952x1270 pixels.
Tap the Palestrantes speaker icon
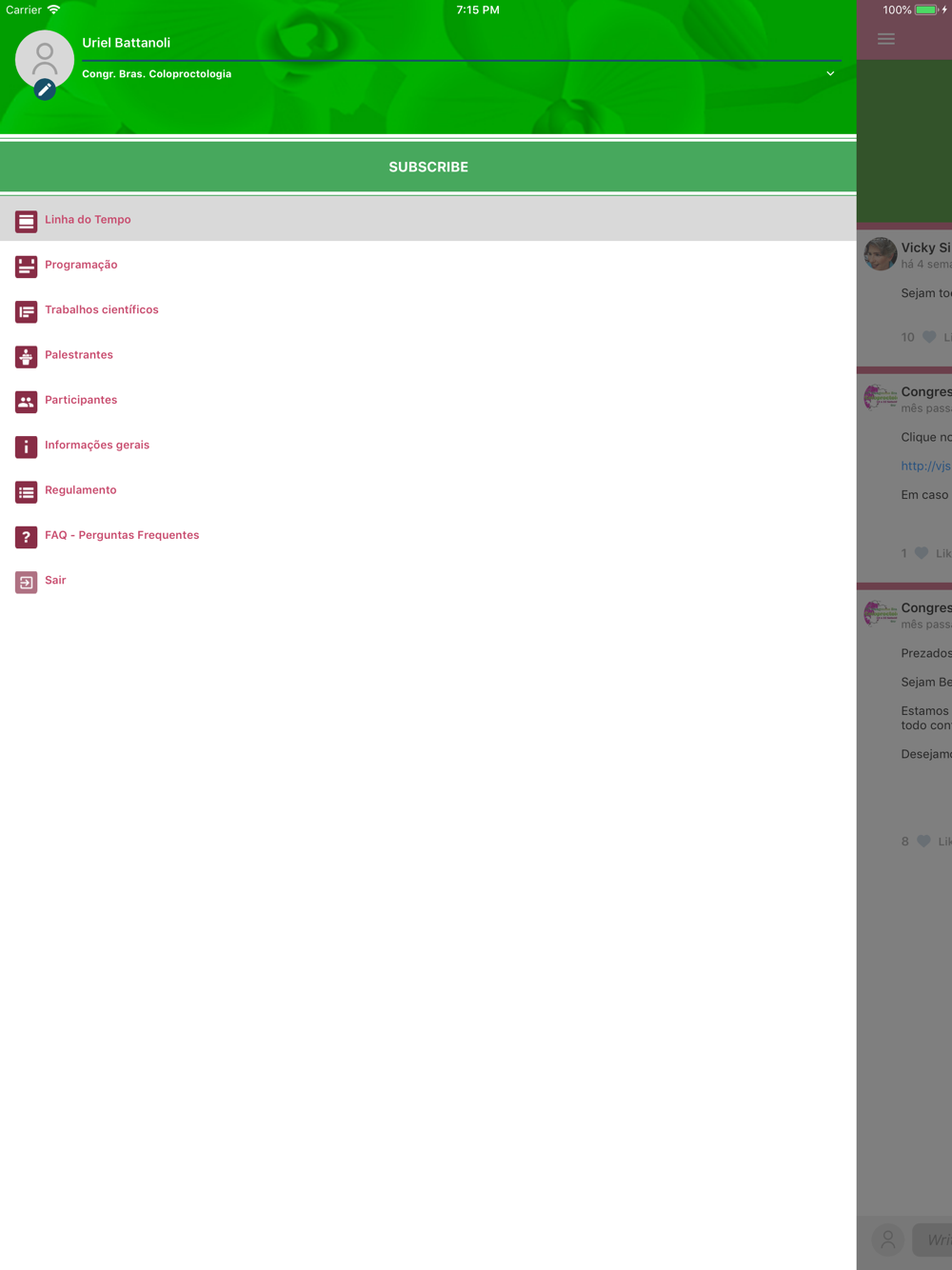click(x=26, y=356)
